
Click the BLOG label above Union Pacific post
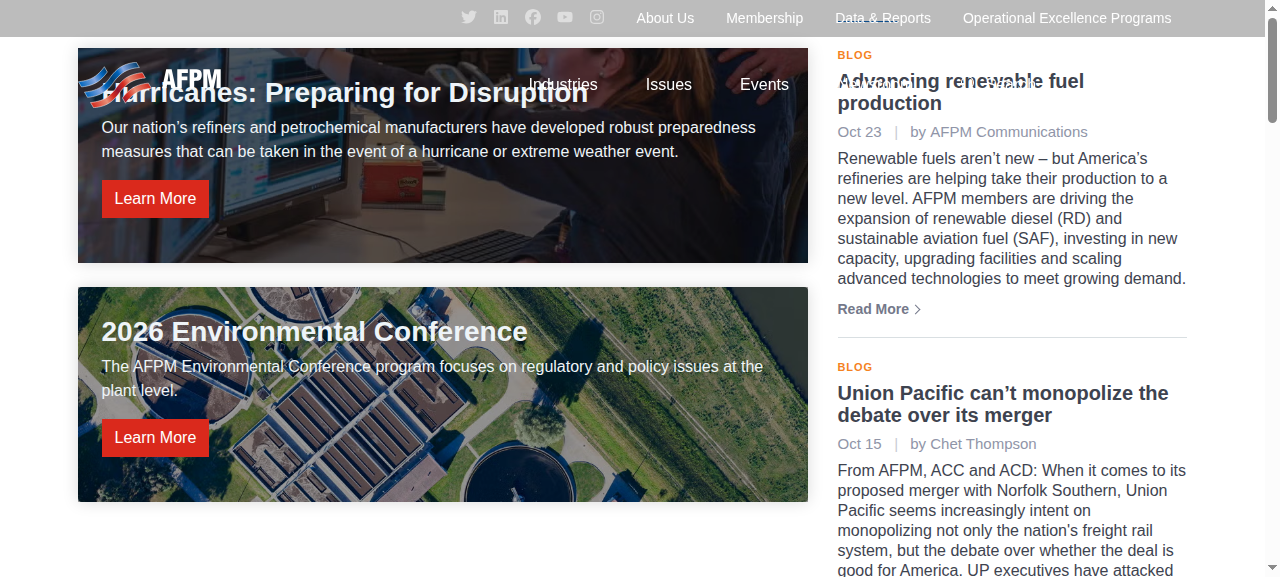855,367
